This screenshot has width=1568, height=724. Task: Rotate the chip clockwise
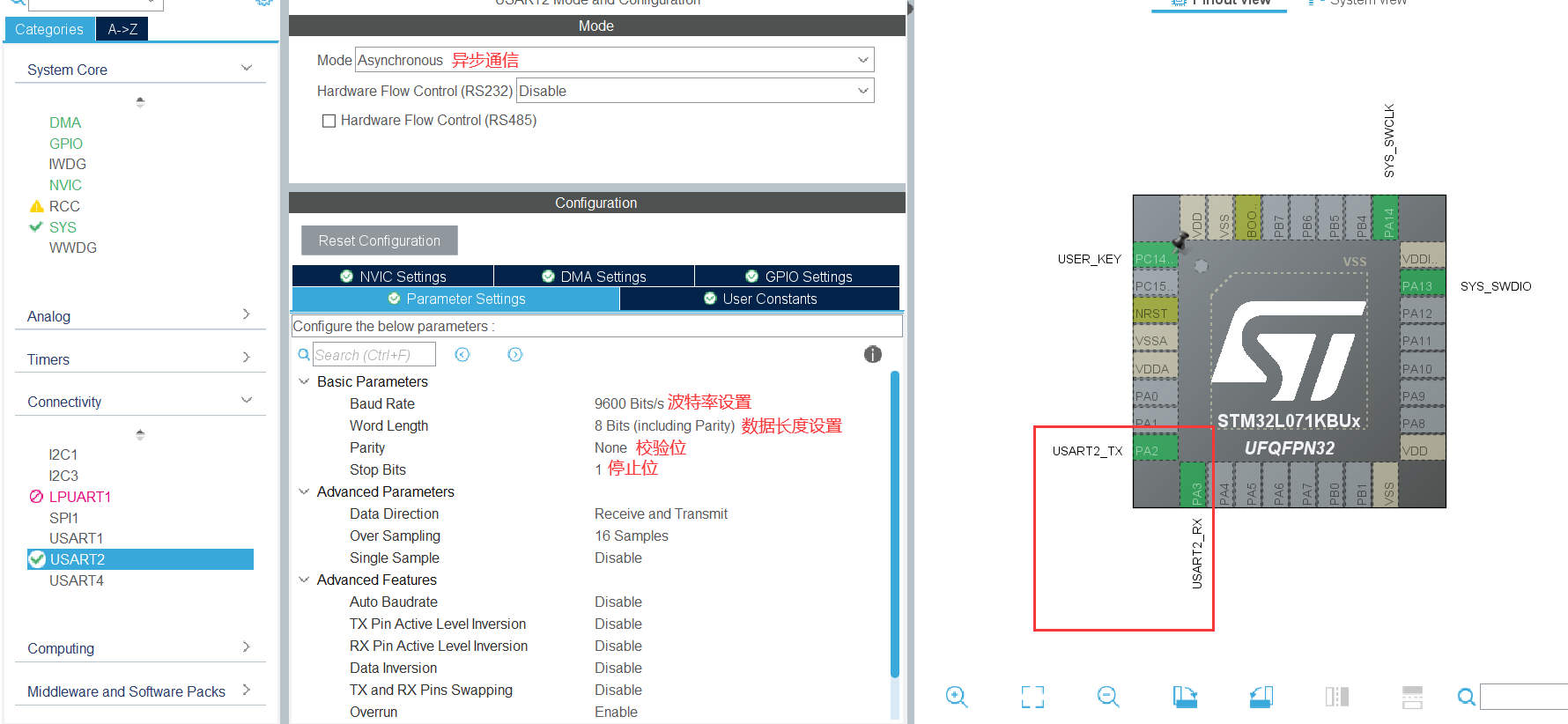coord(1185,697)
